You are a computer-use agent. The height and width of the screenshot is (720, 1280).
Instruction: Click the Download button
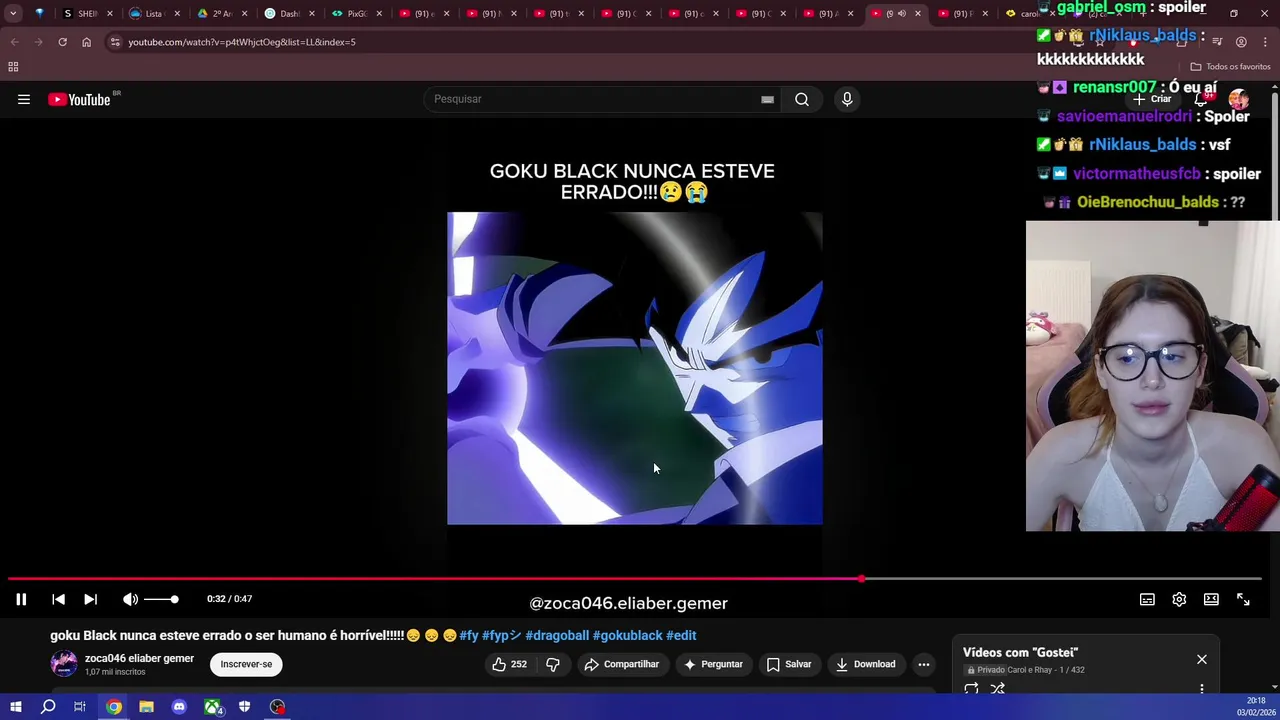point(866,664)
